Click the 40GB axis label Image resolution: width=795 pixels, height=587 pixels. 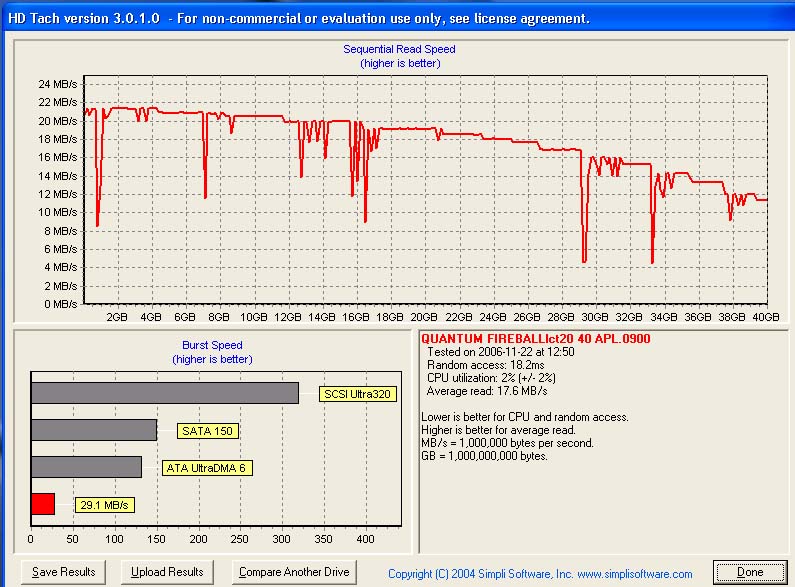click(766, 317)
